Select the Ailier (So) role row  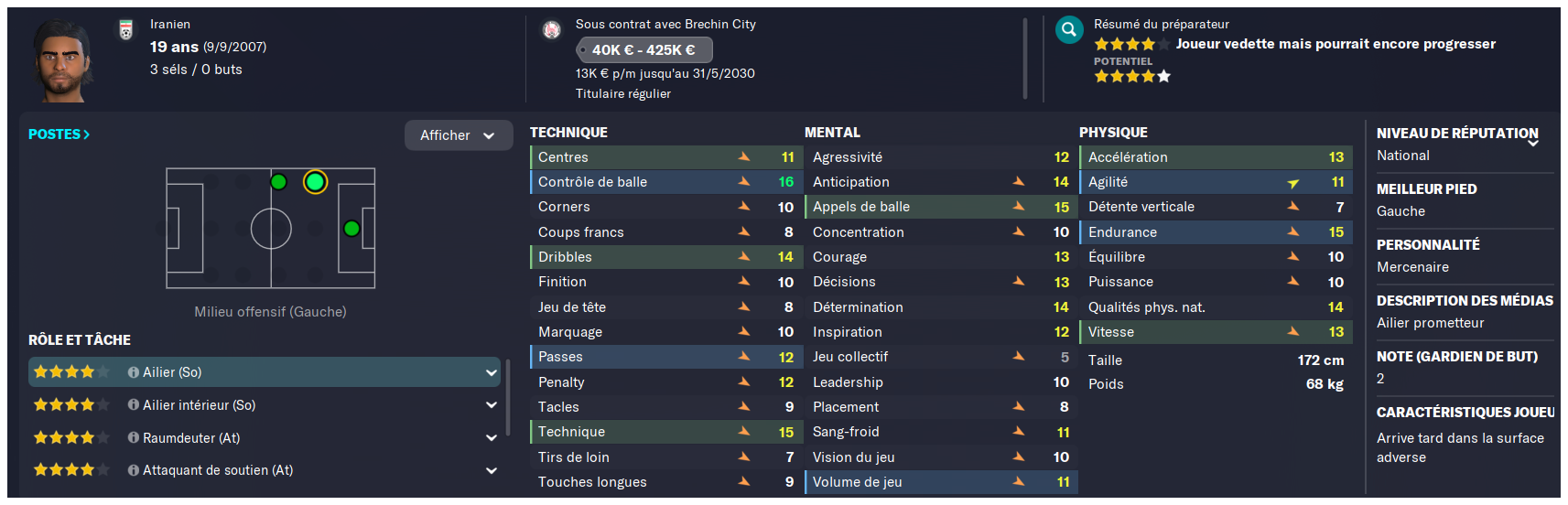tap(265, 372)
